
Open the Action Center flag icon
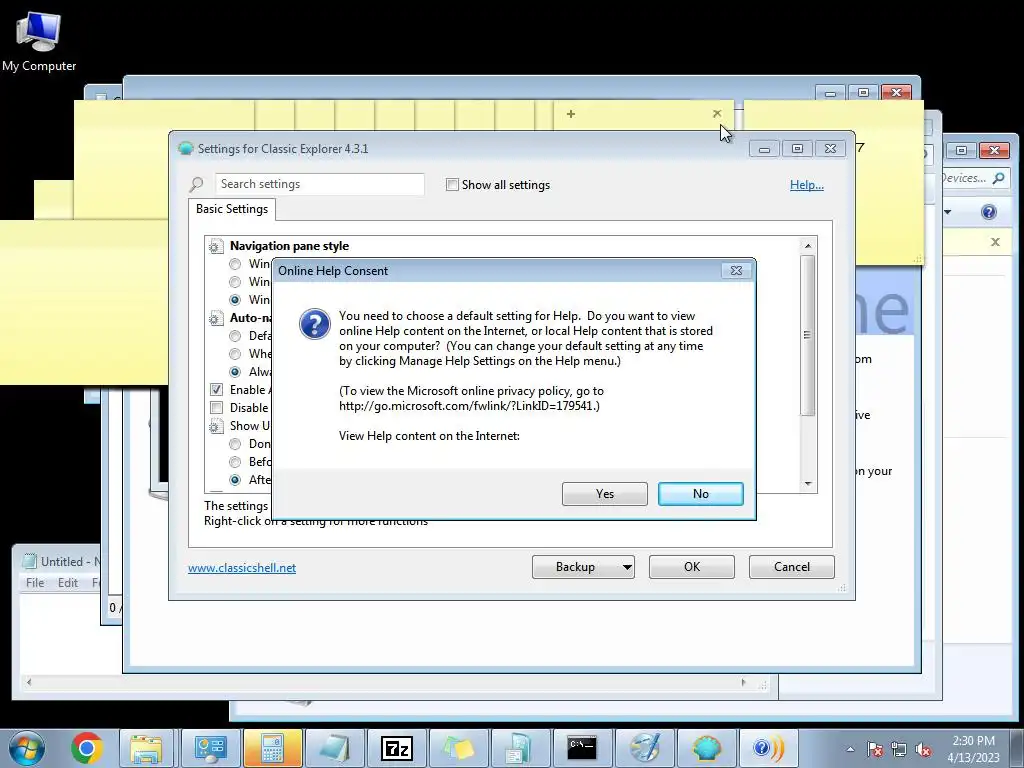[874, 749]
